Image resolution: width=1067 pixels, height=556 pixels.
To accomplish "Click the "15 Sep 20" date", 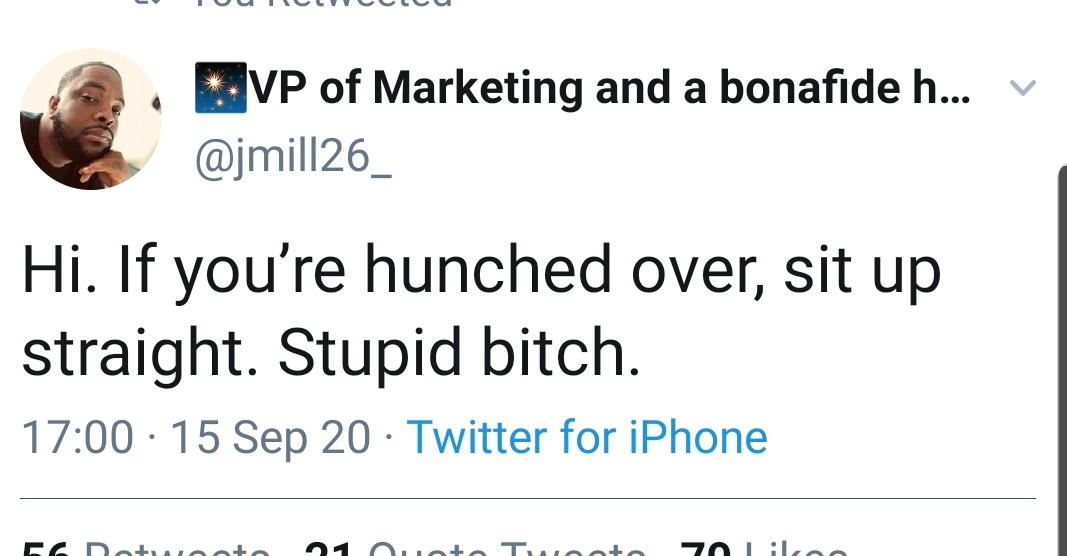I will 270,437.
